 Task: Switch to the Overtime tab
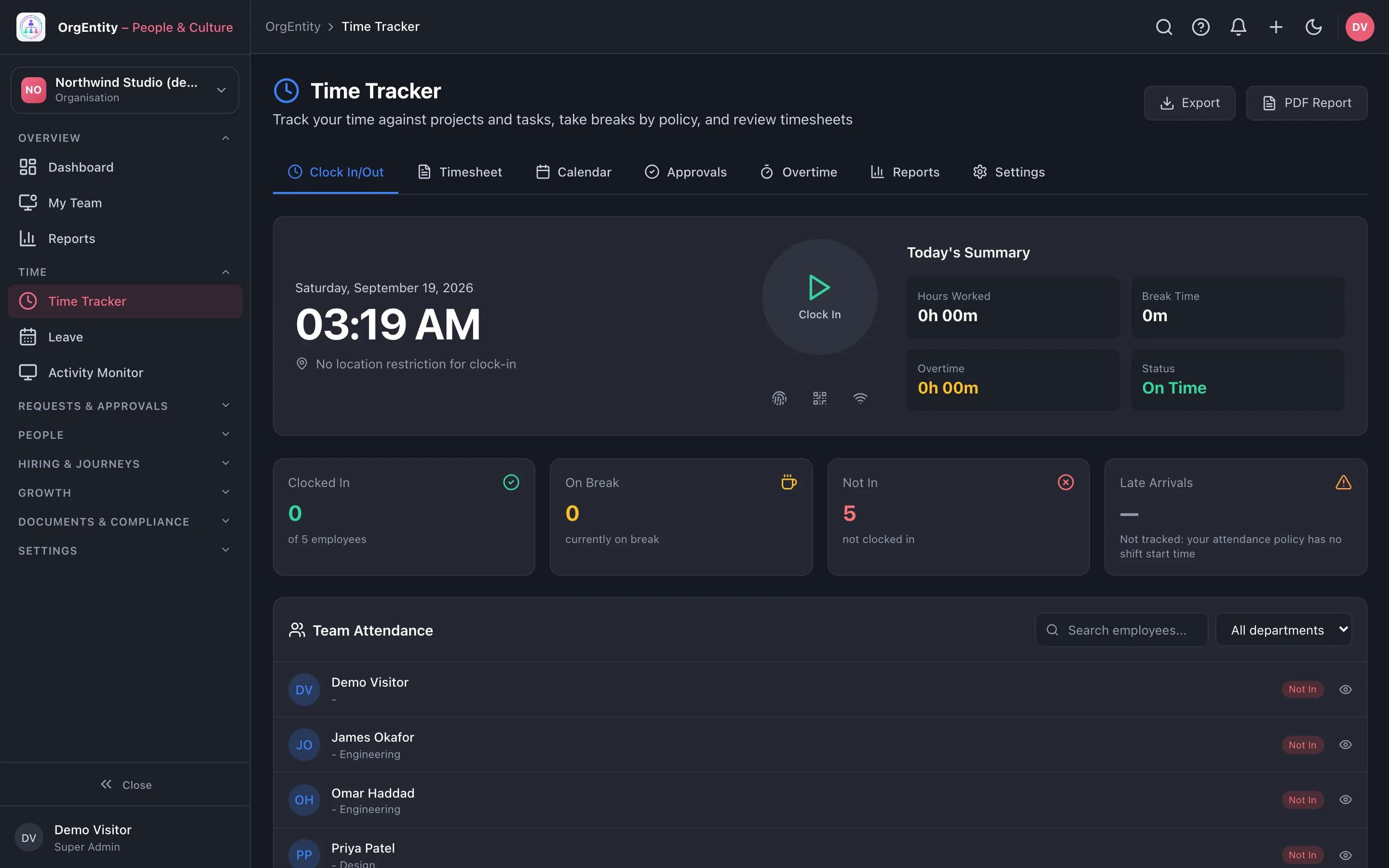(798, 172)
